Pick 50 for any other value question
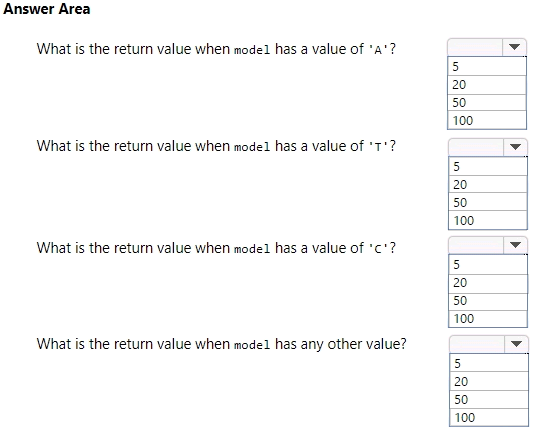 [489, 400]
